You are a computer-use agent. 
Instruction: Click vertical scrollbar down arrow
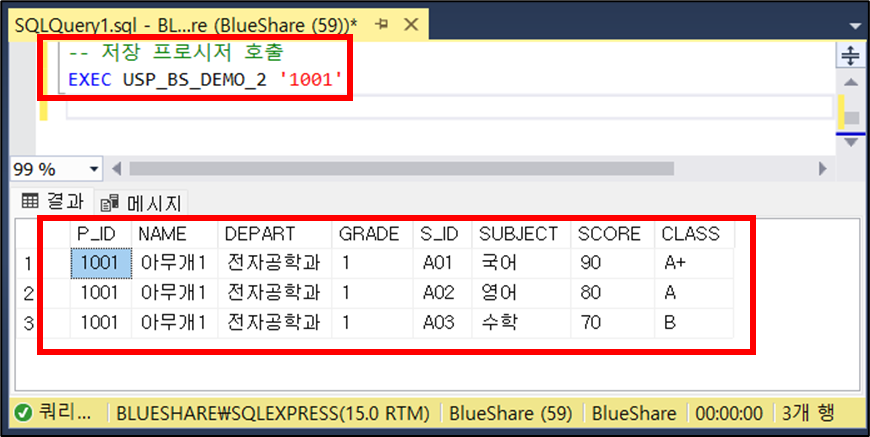click(x=850, y=143)
